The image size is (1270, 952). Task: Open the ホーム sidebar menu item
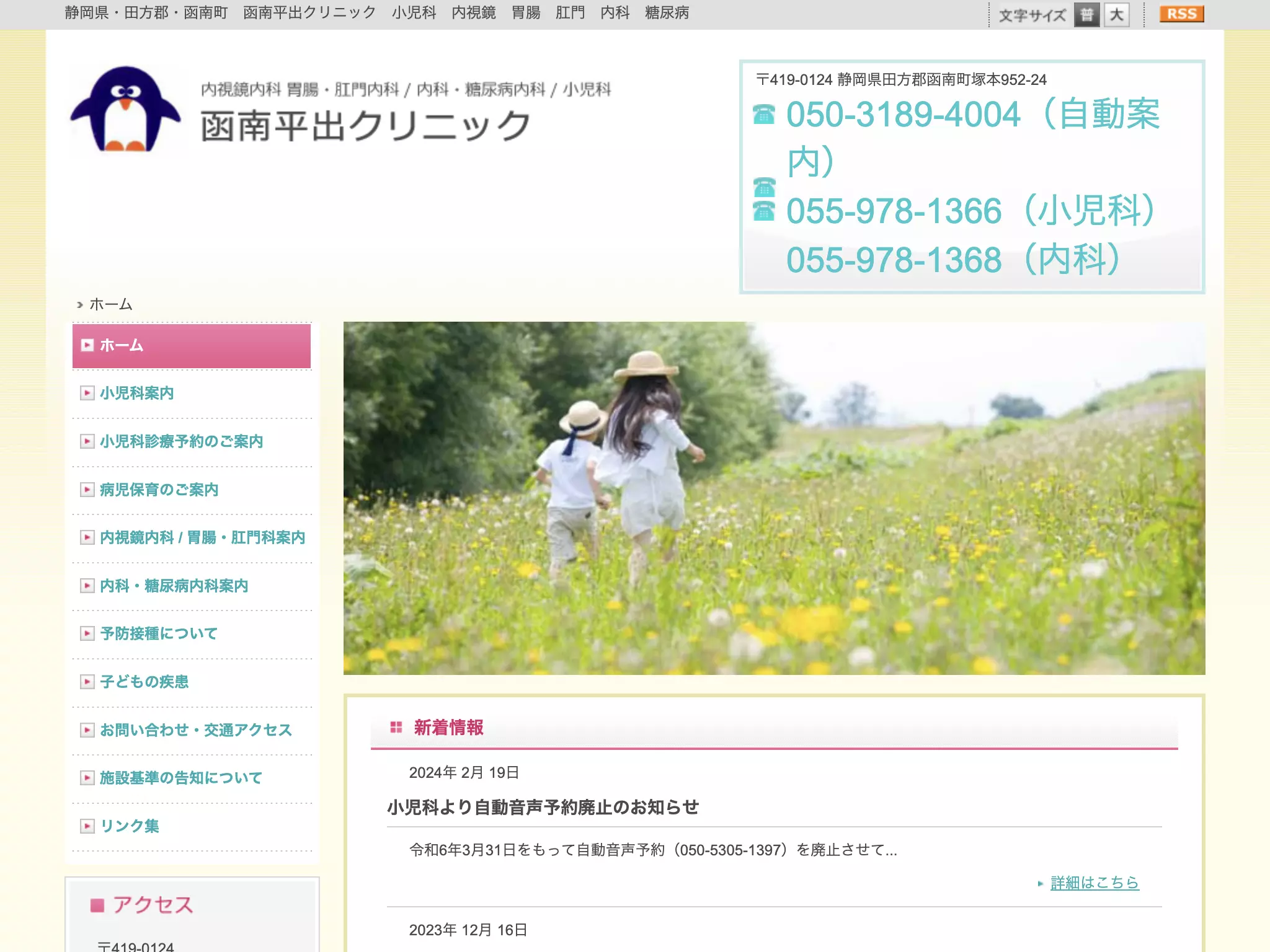tap(192, 346)
